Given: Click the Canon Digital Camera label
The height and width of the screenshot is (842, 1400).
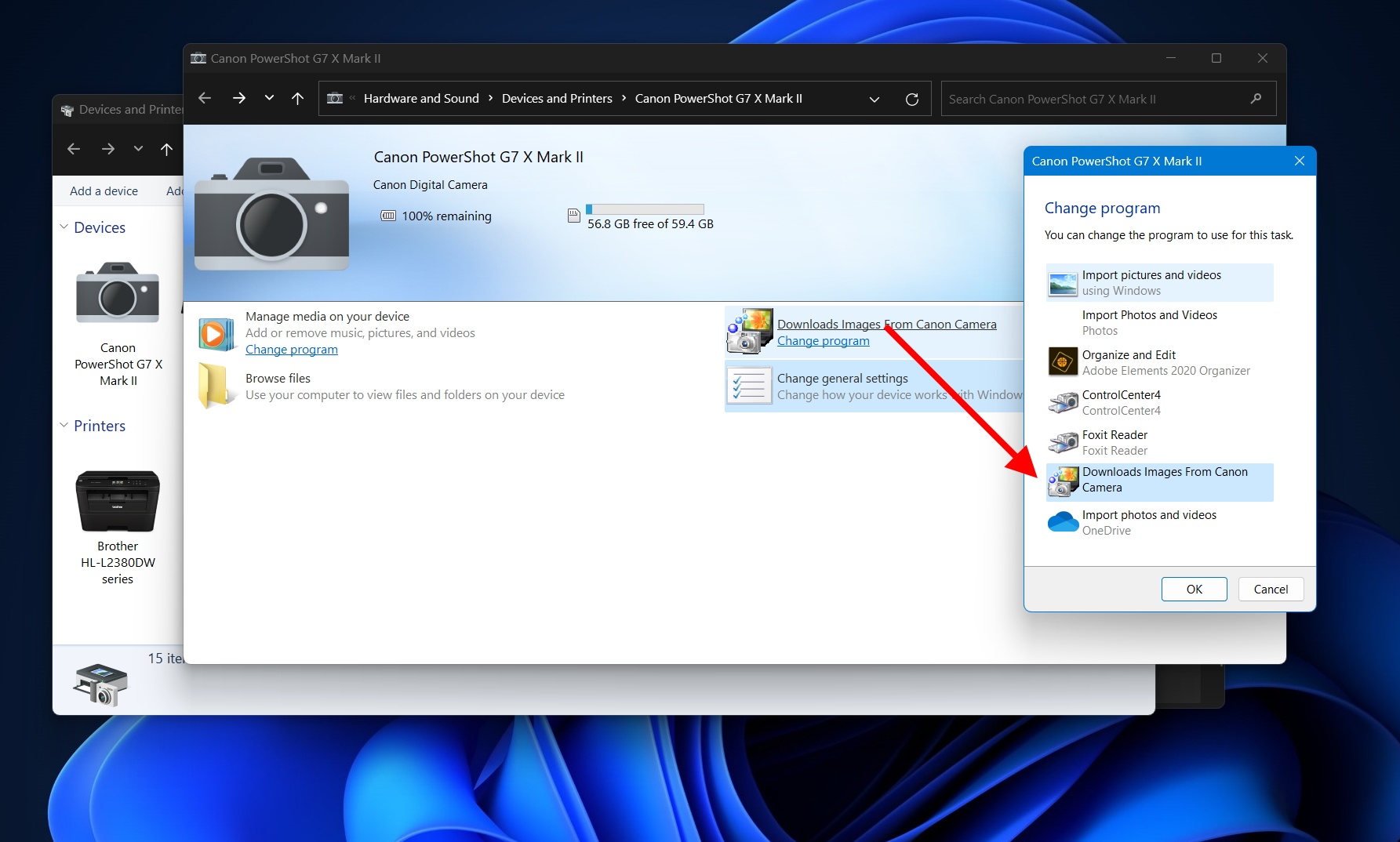Looking at the screenshot, I should [431, 184].
